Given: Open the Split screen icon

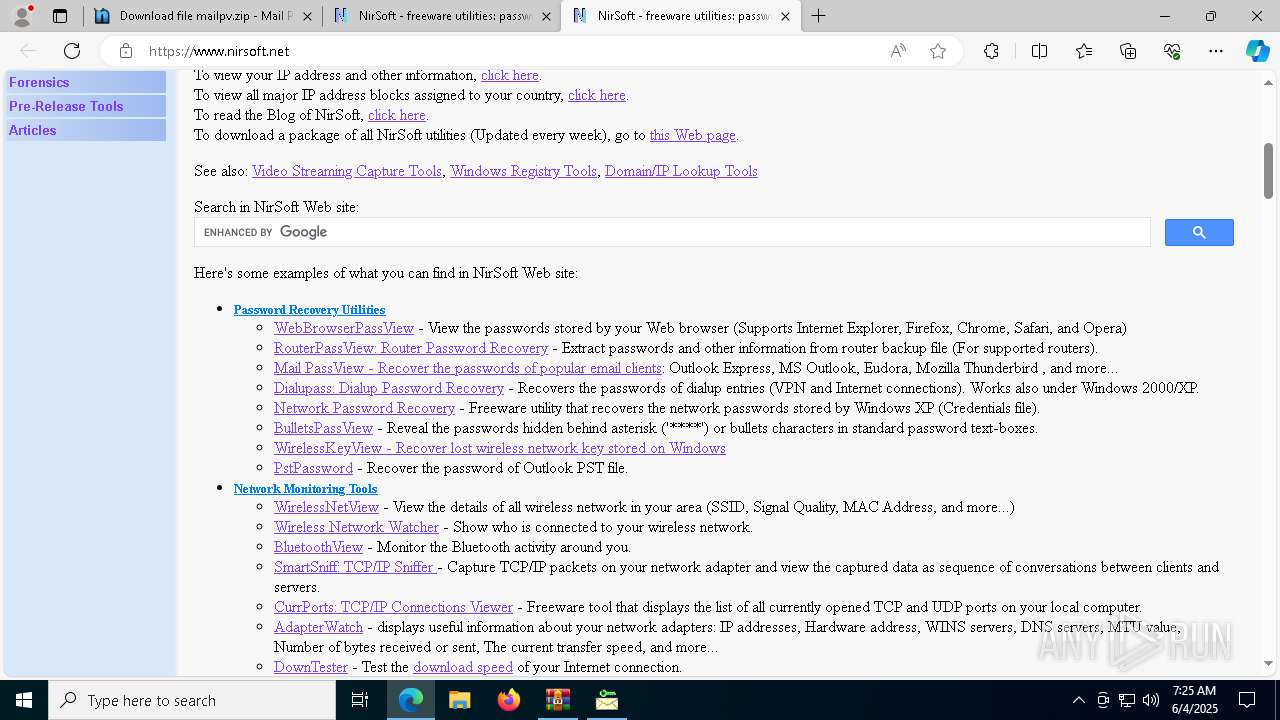Looking at the screenshot, I should (x=1039, y=51).
